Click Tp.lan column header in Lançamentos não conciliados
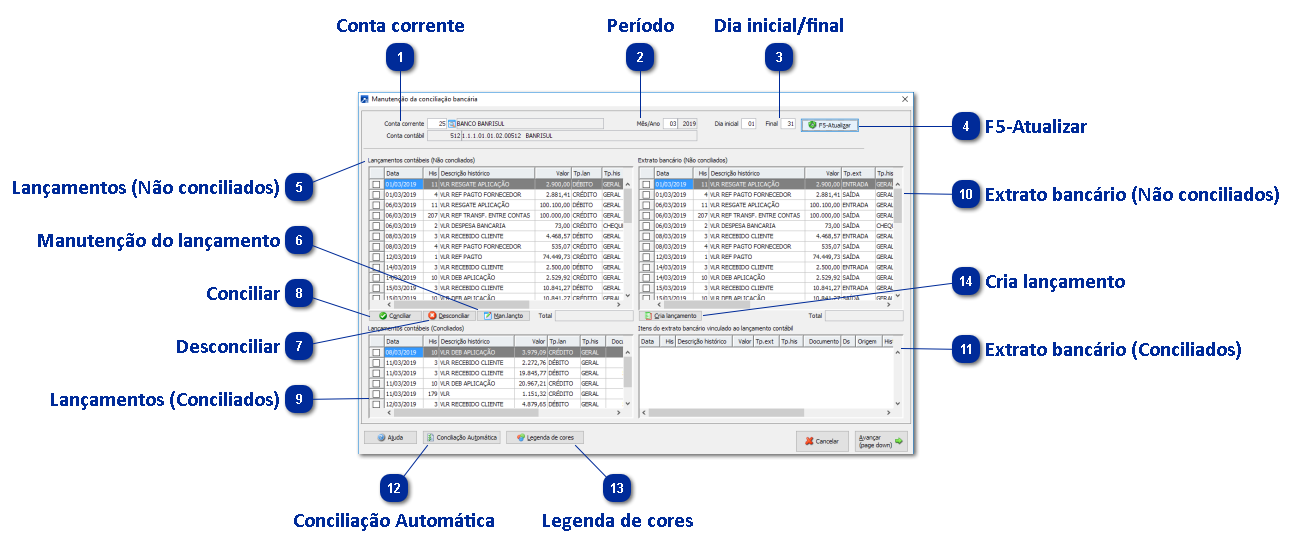The height and width of the screenshot is (549, 1296). [x=586, y=173]
